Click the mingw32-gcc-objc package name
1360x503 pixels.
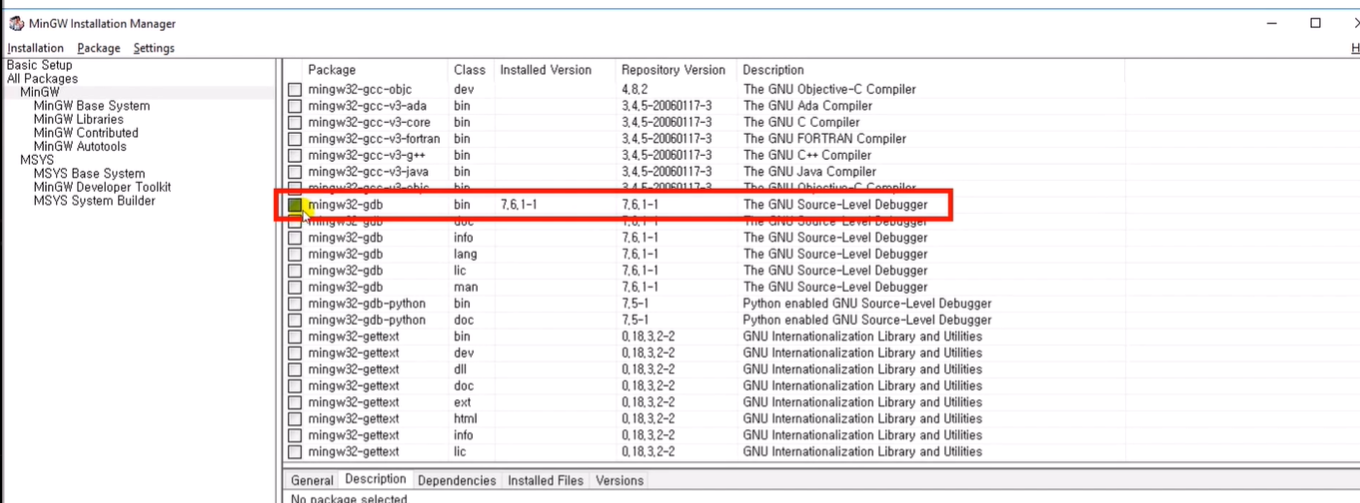(359, 90)
